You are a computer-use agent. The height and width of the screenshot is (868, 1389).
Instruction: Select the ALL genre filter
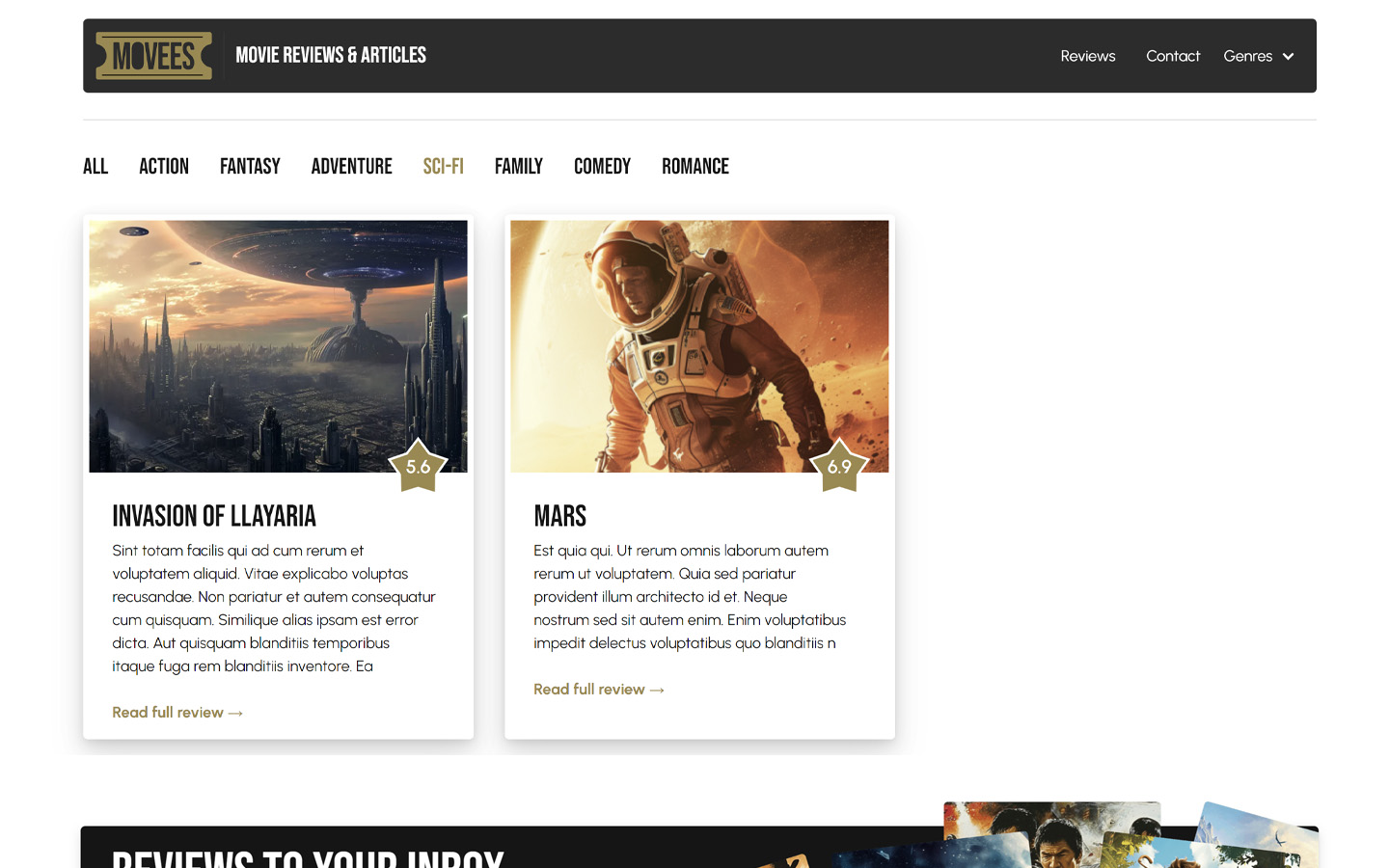pyautogui.click(x=95, y=166)
